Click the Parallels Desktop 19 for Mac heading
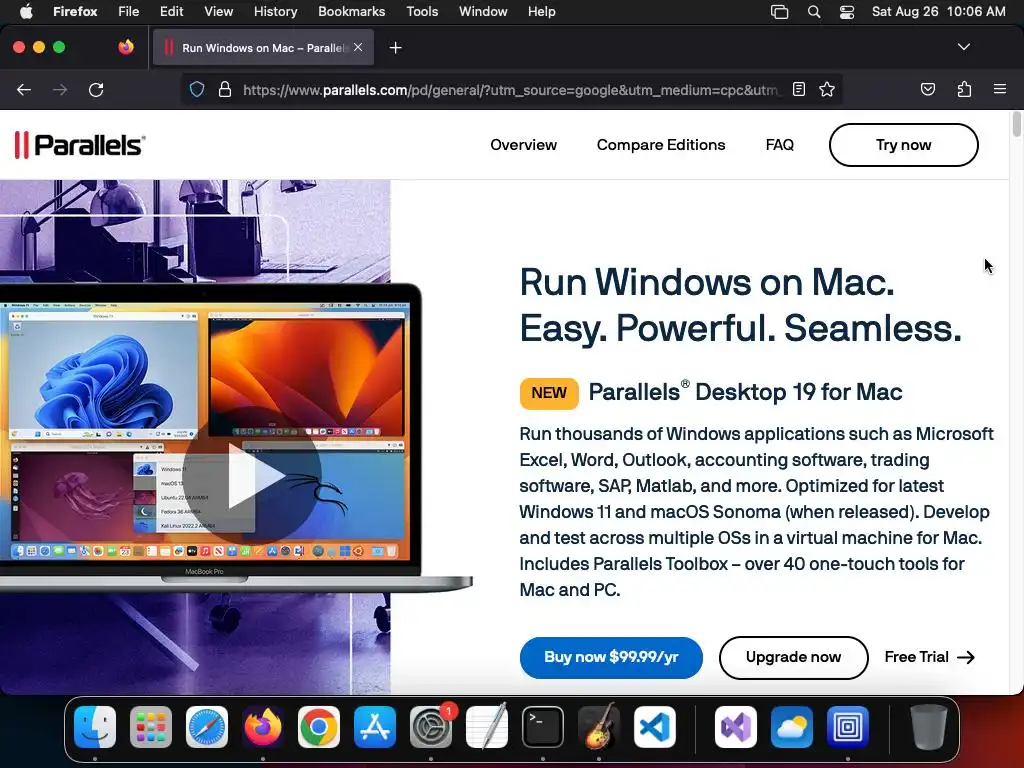This screenshot has height=768, width=1024. (x=745, y=392)
